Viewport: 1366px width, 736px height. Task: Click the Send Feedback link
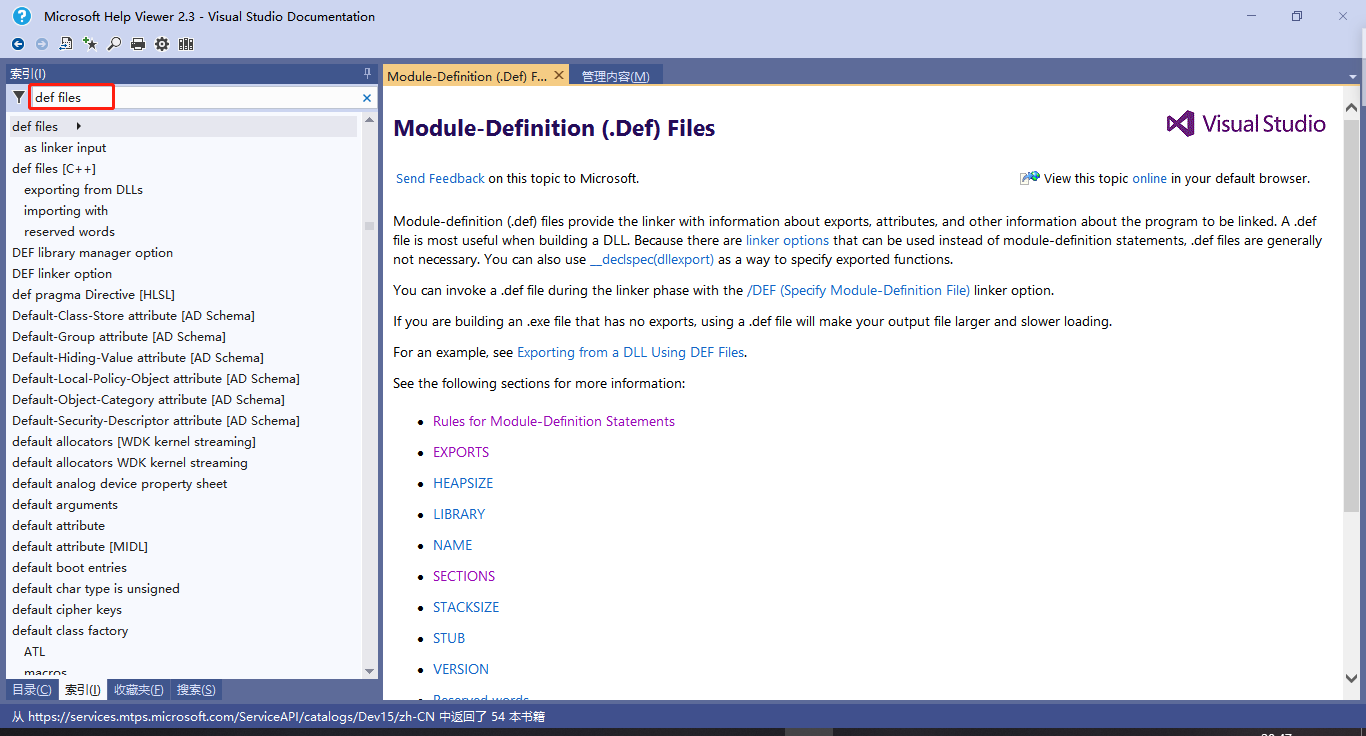440,178
